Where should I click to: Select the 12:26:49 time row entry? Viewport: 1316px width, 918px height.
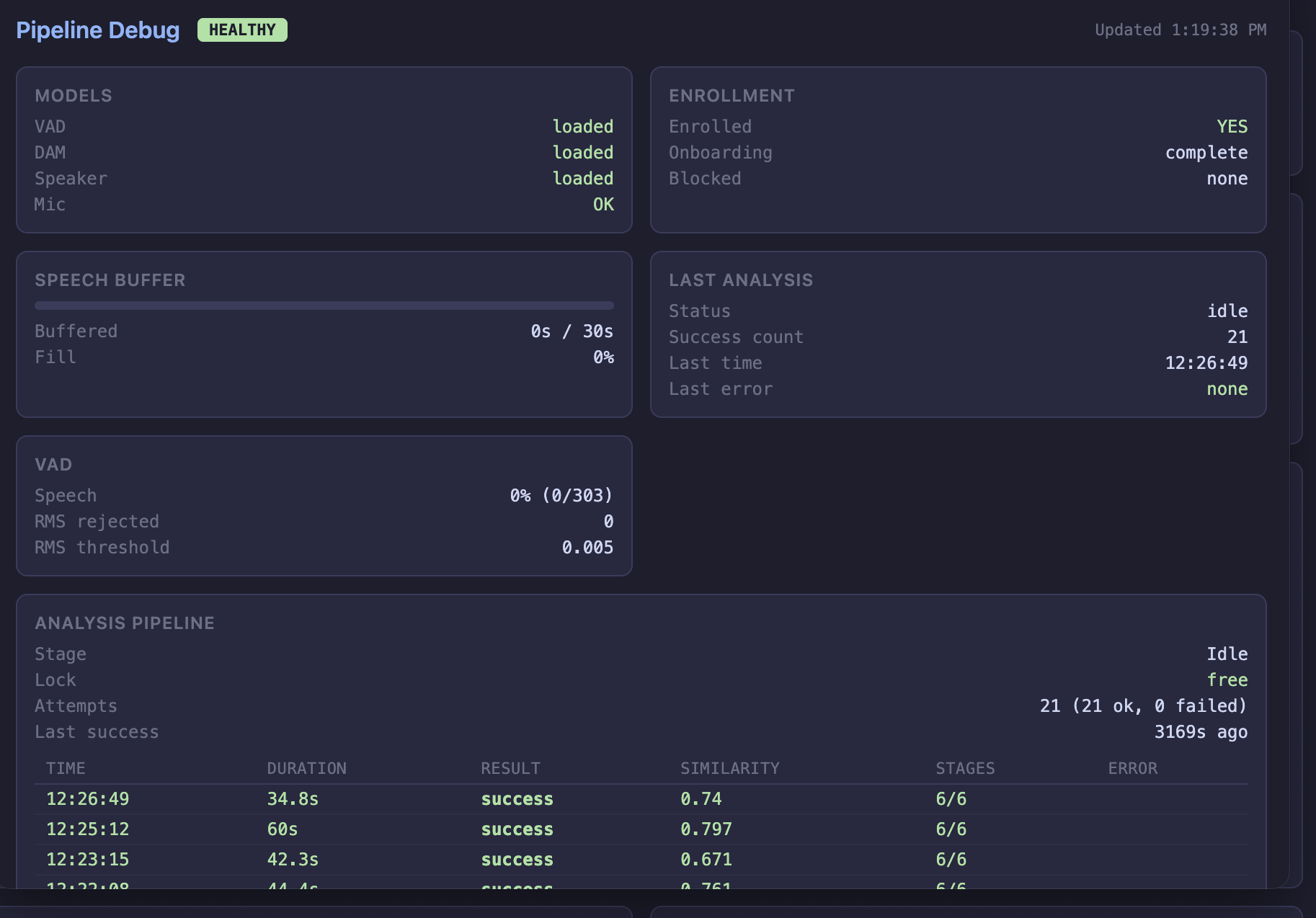tap(88, 799)
